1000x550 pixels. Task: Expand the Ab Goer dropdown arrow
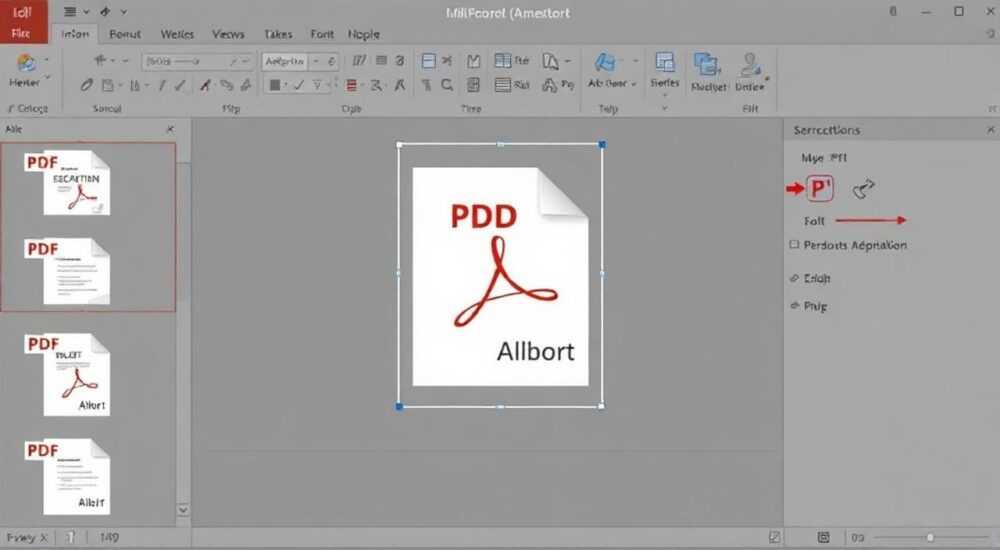[633, 84]
